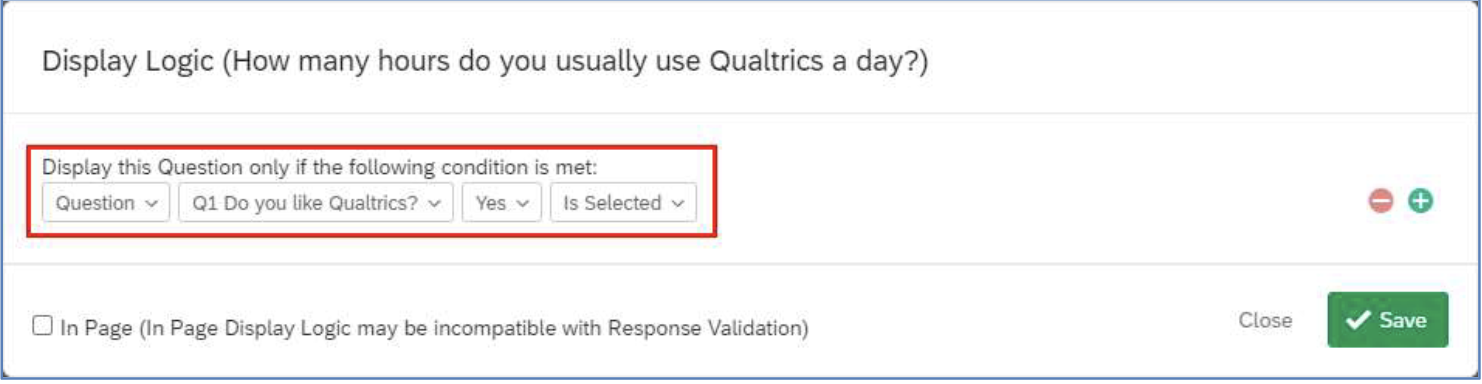The image size is (1482, 384).
Task: Click the chevron arrow beside Yes
Action: click(523, 203)
